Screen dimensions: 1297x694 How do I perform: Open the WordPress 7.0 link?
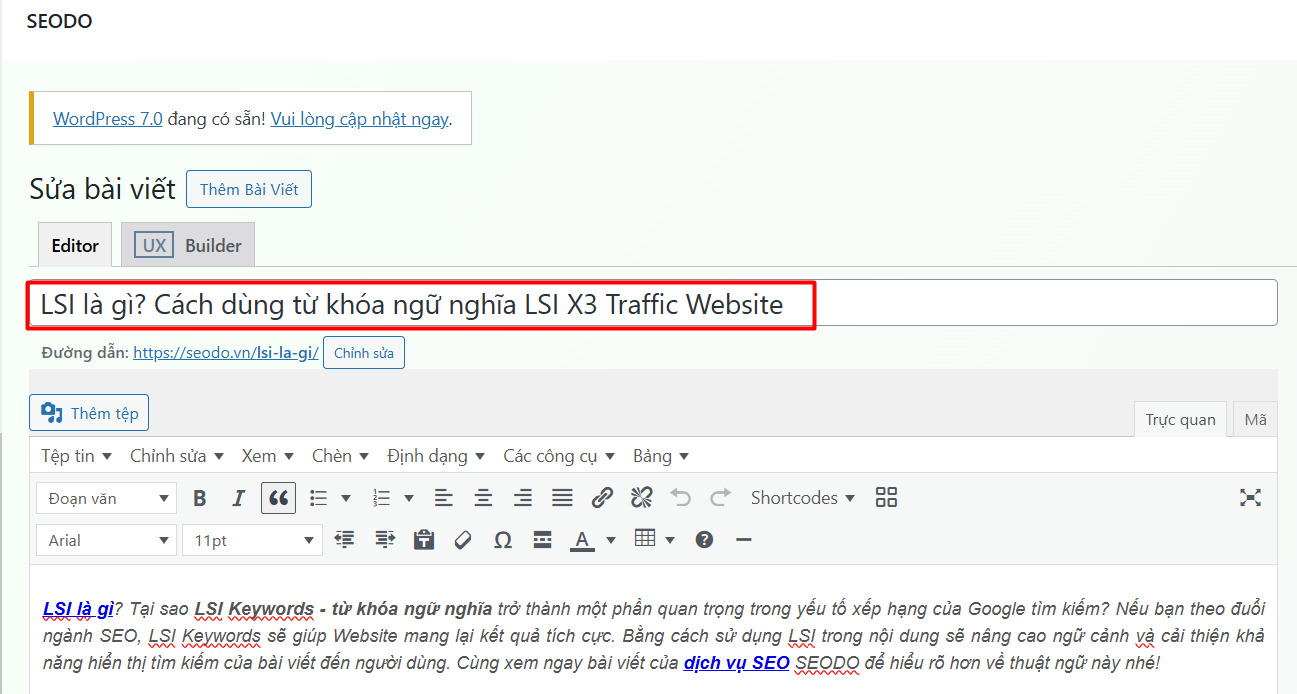[108, 118]
